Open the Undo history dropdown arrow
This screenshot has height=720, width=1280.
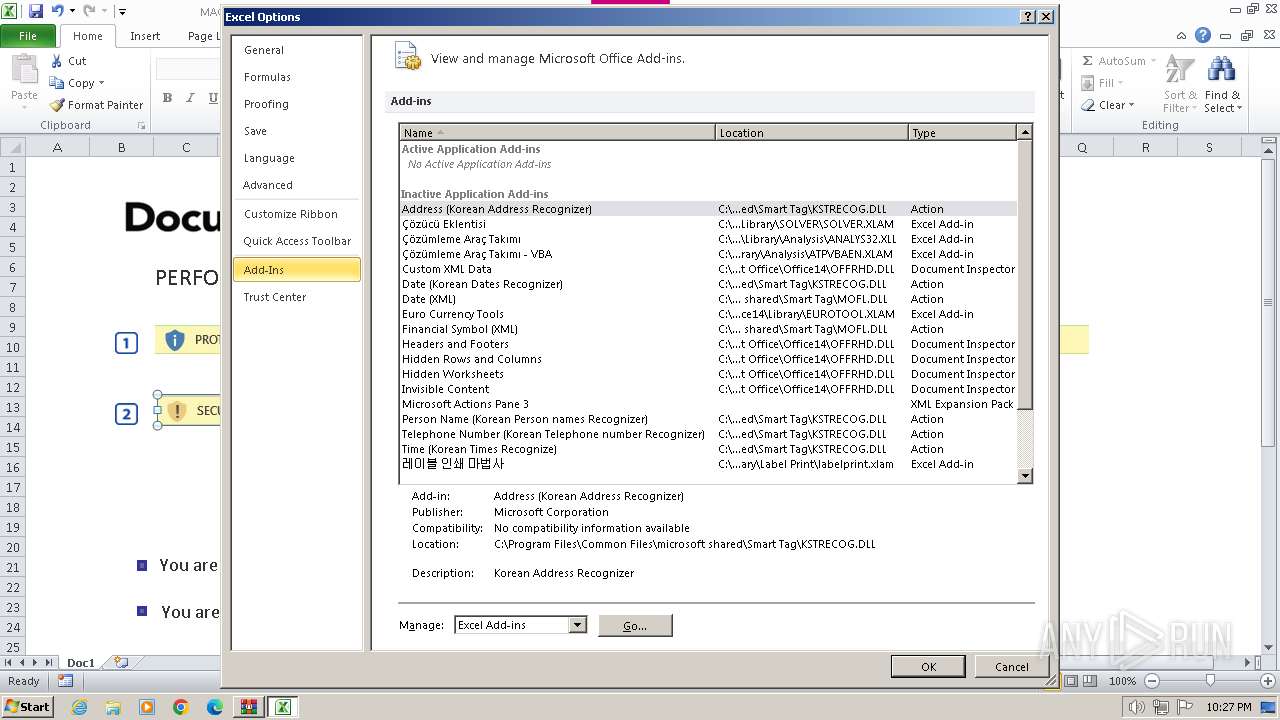click(72, 11)
